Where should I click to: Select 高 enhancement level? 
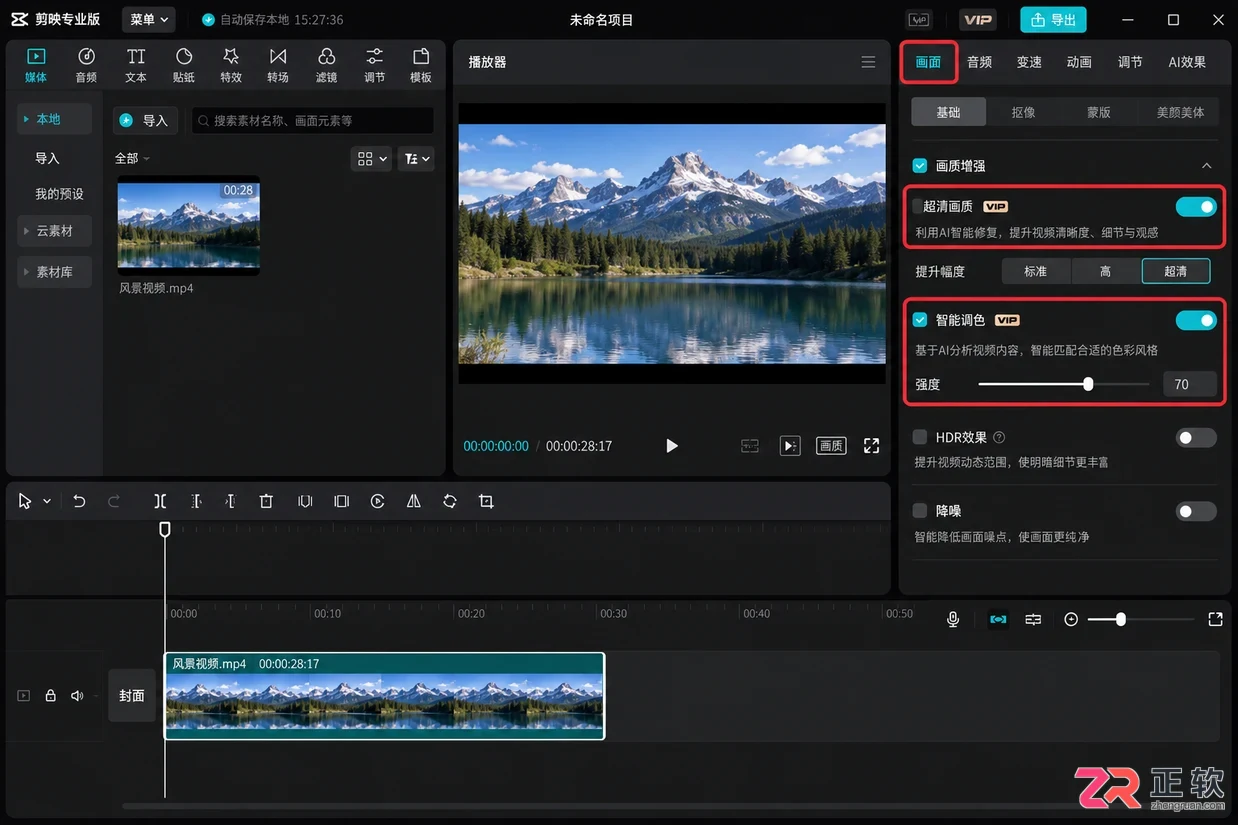click(1105, 271)
